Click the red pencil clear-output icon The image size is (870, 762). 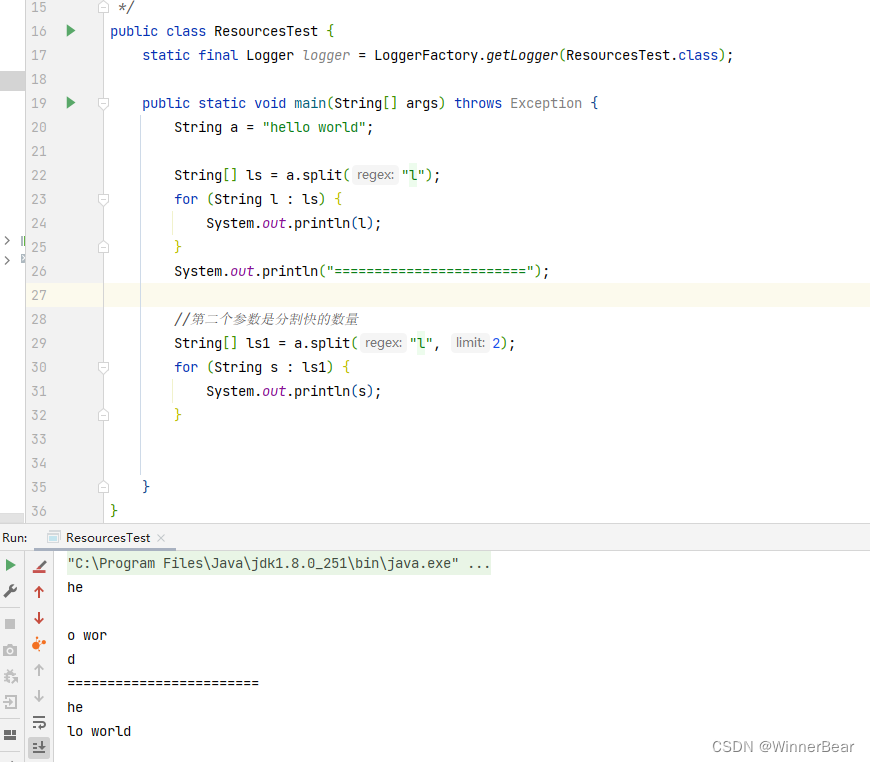[39, 567]
